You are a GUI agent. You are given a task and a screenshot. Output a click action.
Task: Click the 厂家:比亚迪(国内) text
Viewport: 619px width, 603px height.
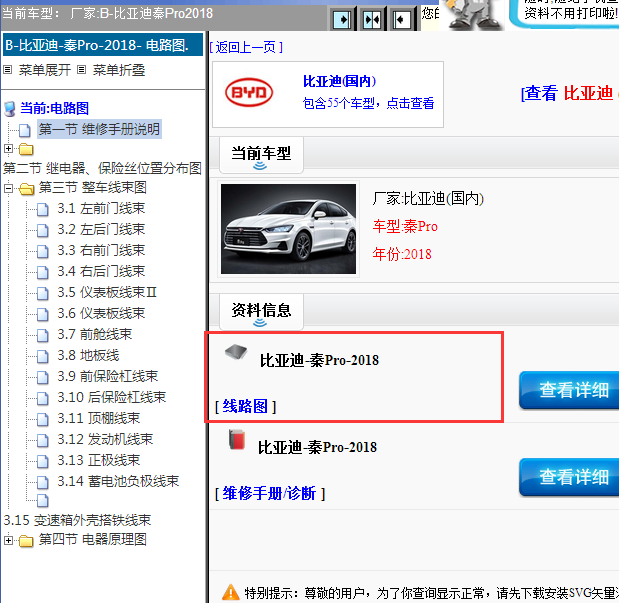[428, 199]
